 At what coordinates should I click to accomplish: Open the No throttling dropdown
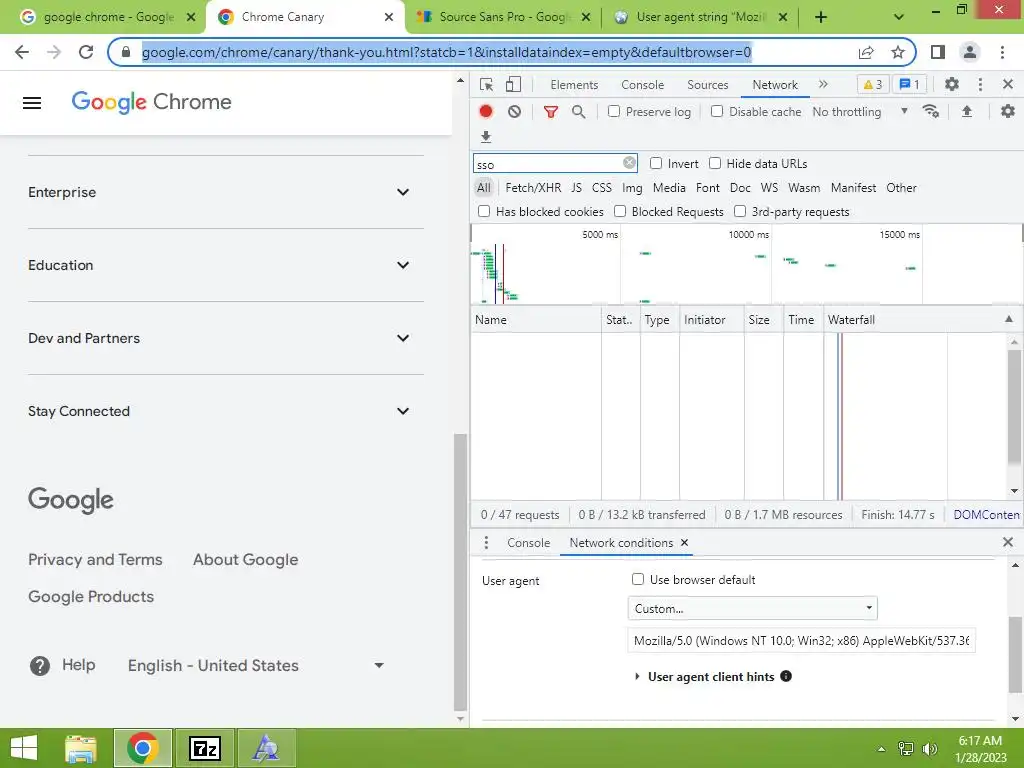tap(860, 112)
